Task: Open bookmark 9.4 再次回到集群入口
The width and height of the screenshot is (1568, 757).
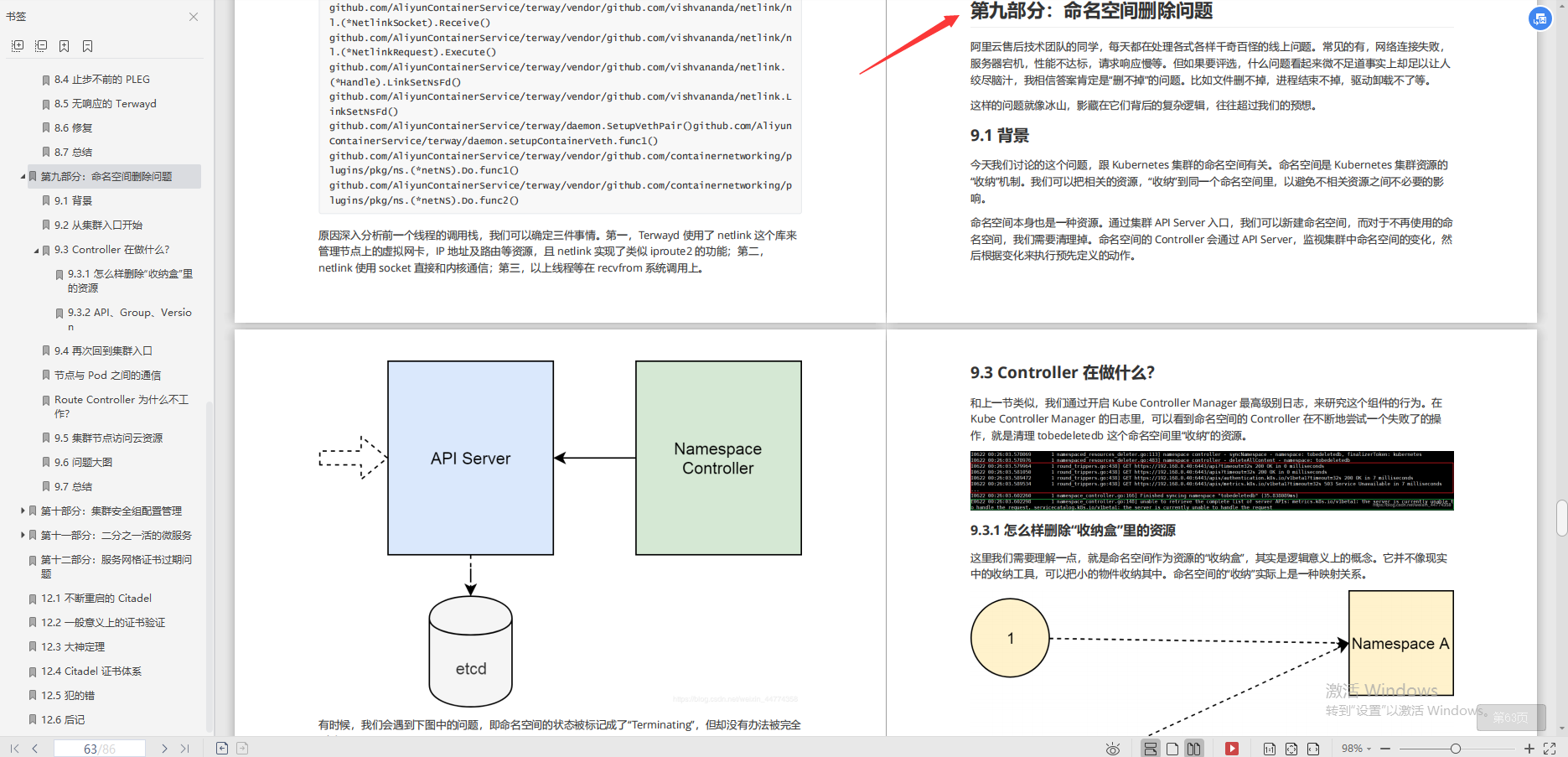Action: pos(103,351)
